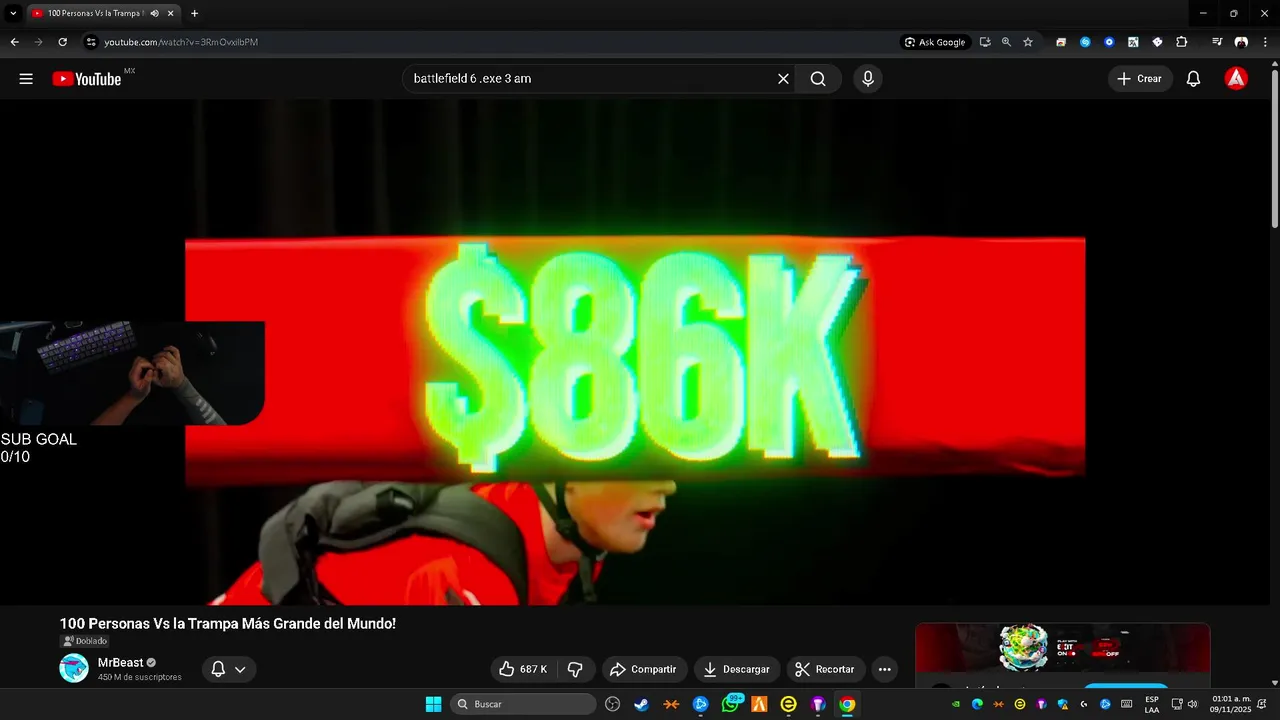Open the Windows Start menu

433,704
